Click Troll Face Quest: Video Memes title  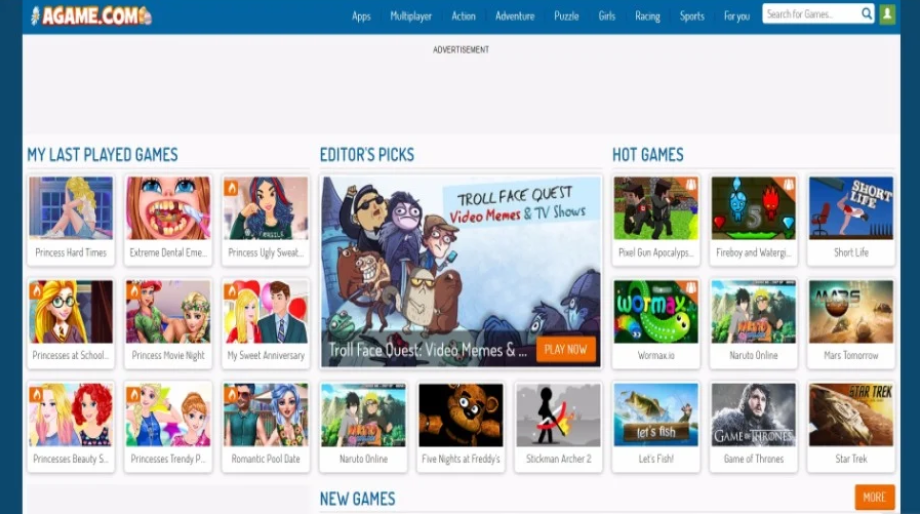click(x=427, y=350)
